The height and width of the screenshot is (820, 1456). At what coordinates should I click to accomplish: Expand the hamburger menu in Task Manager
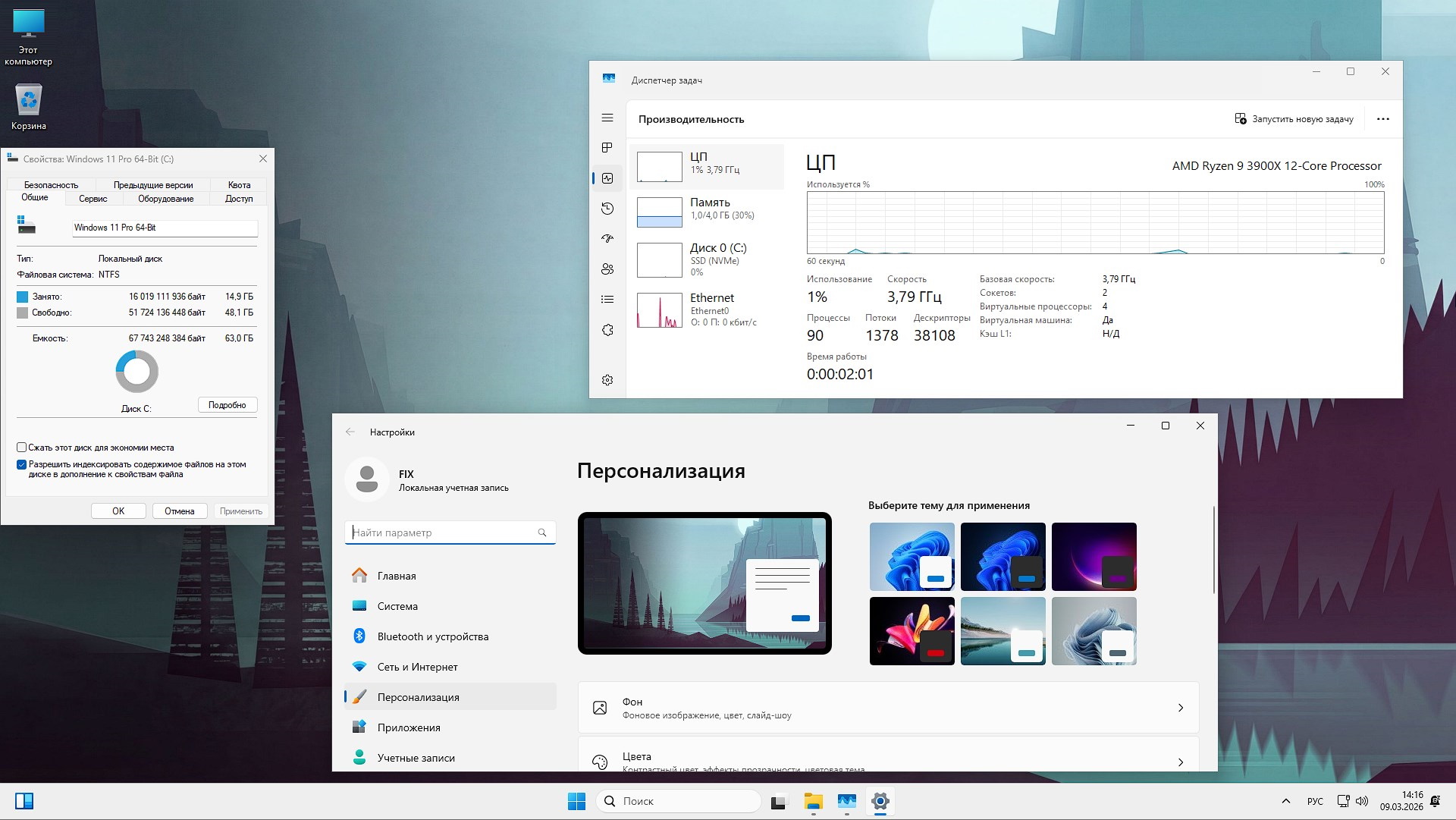click(x=607, y=118)
